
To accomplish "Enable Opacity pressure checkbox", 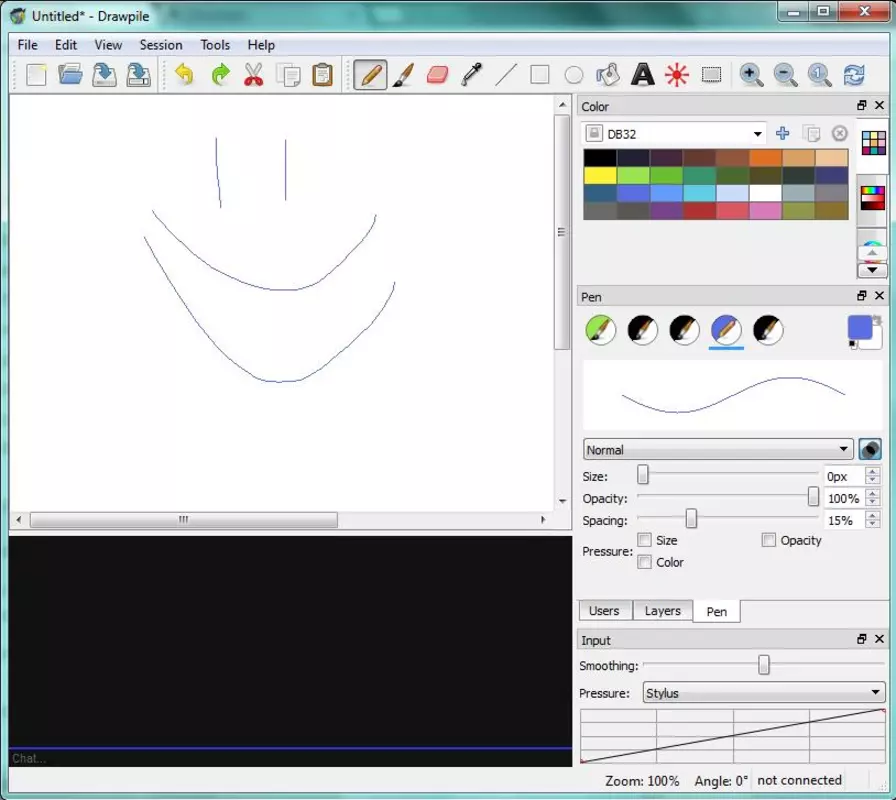I will click(769, 540).
